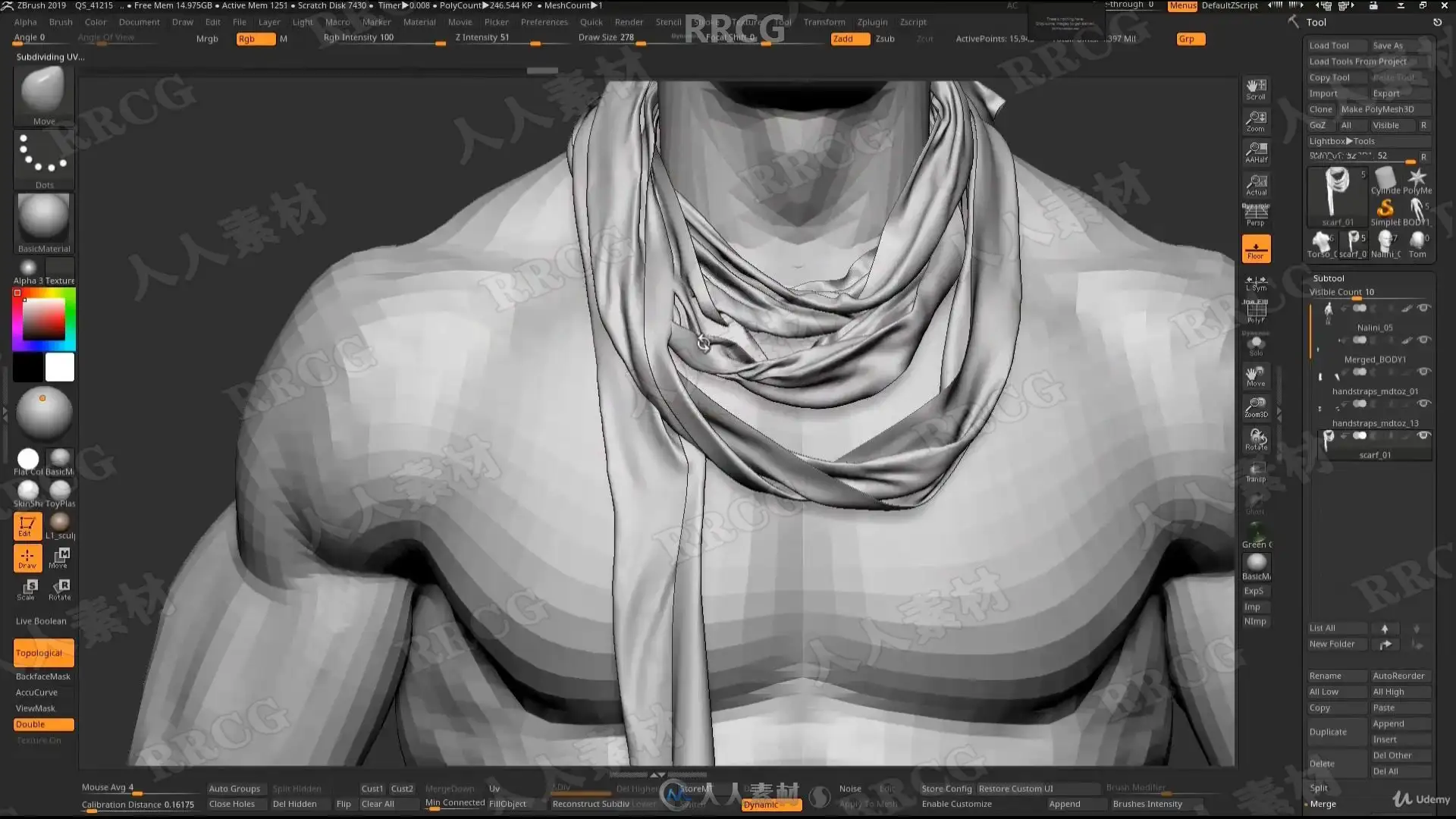The width and height of the screenshot is (1456, 819).
Task: Select the Zoom3D icon
Action: [1256, 407]
